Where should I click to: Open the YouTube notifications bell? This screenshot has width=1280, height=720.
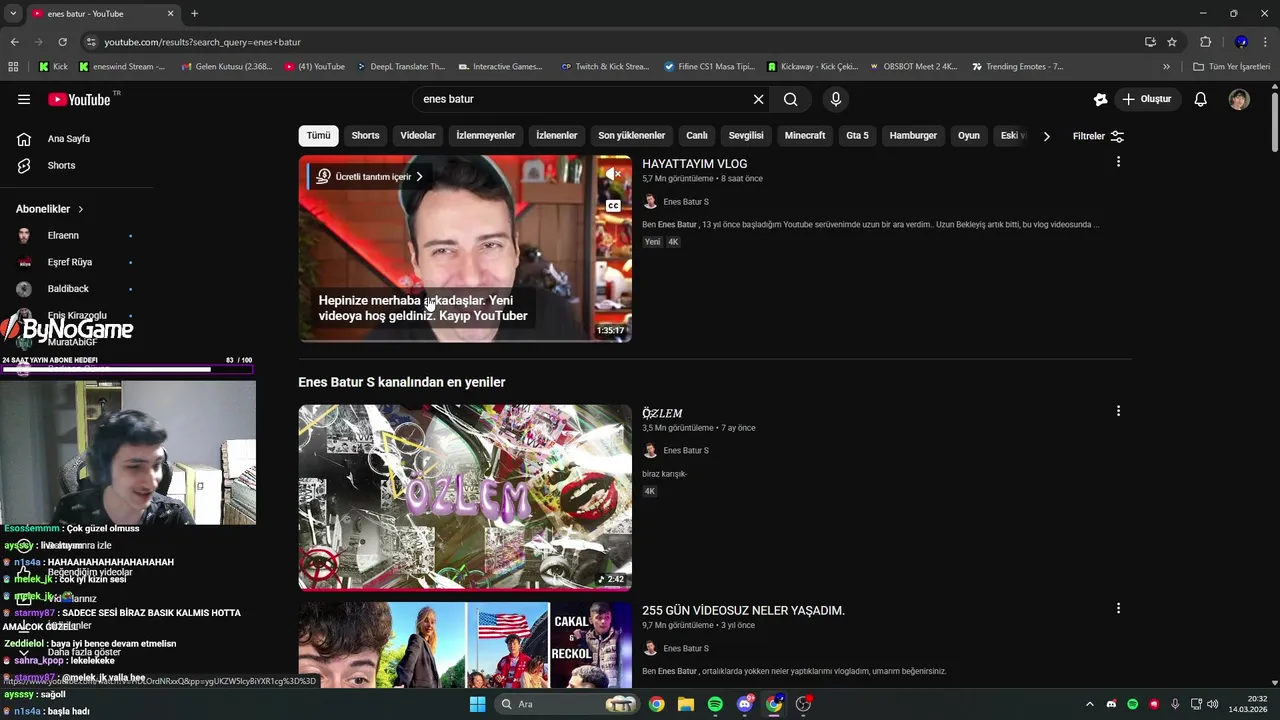pyautogui.click(x=1201, y=99)
